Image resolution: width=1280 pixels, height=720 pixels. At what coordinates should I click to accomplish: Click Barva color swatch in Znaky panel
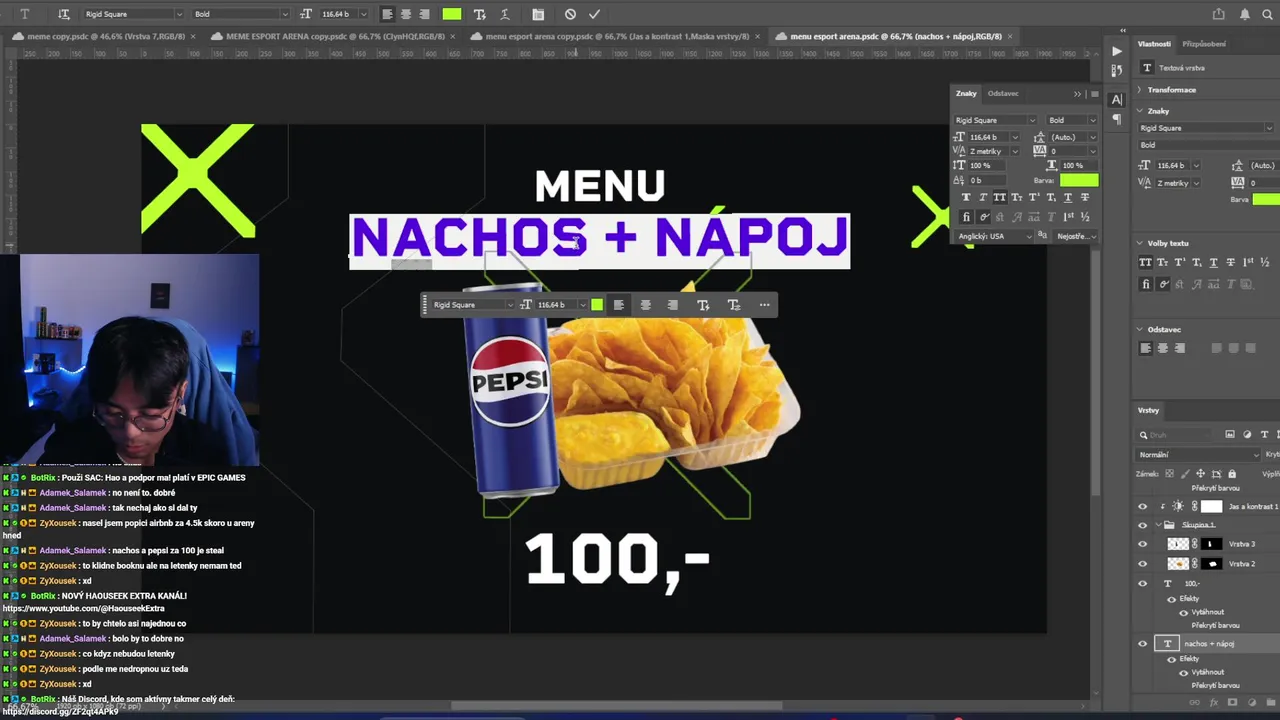tap(1079, 181)
